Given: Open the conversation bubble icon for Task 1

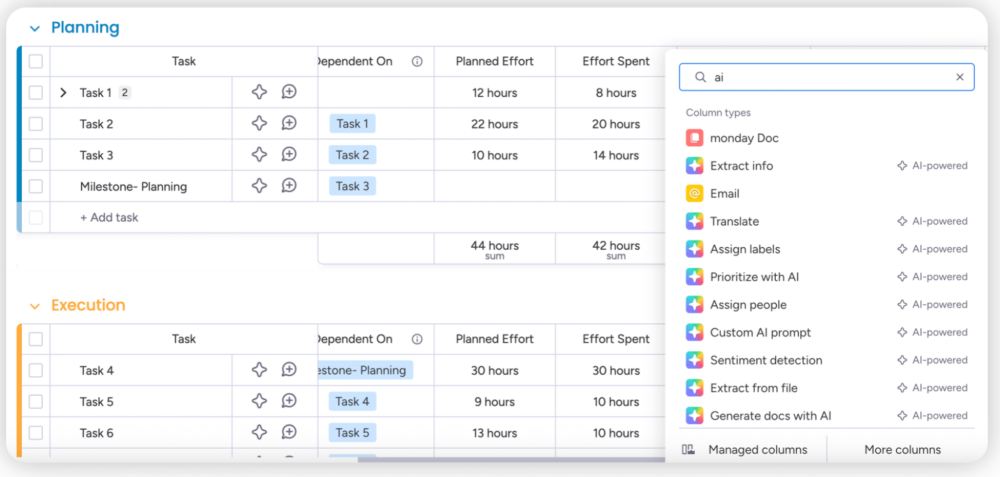Looking at the screenshot, I should point(289,92).
